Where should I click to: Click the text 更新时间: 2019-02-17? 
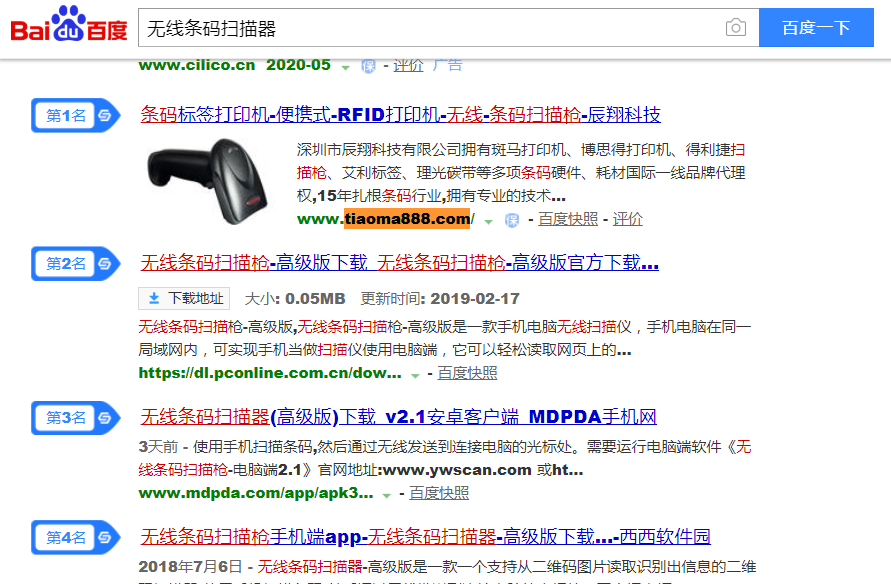(x=440, y=298)
